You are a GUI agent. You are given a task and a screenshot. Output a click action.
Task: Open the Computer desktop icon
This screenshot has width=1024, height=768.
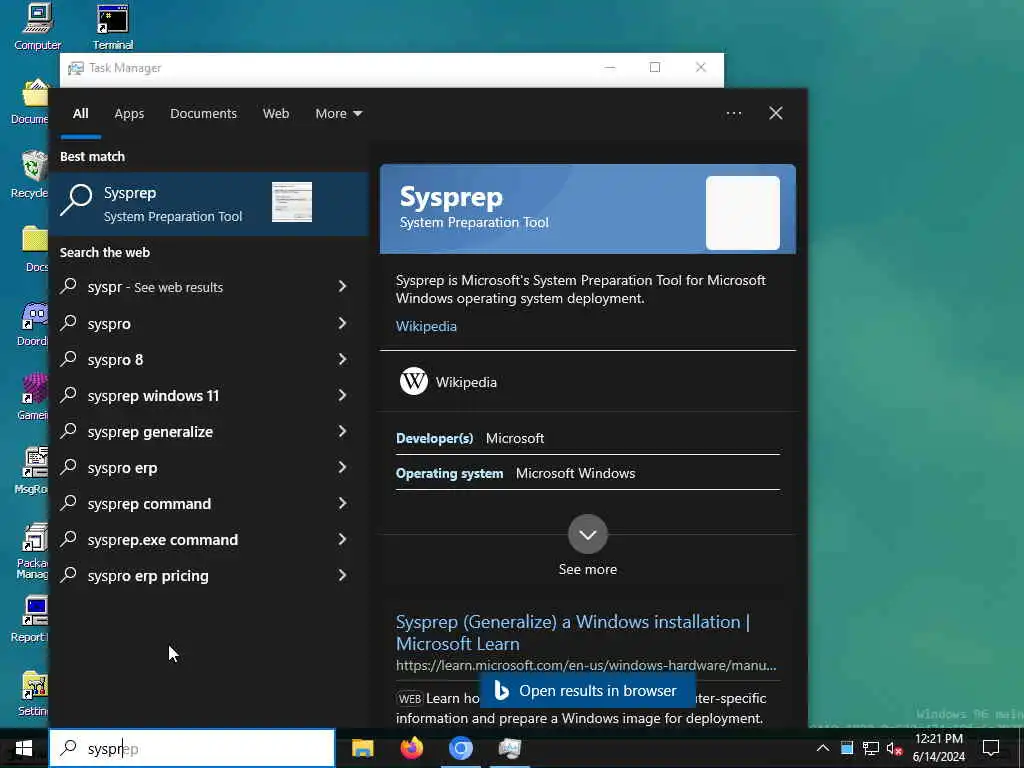(37, 27)
